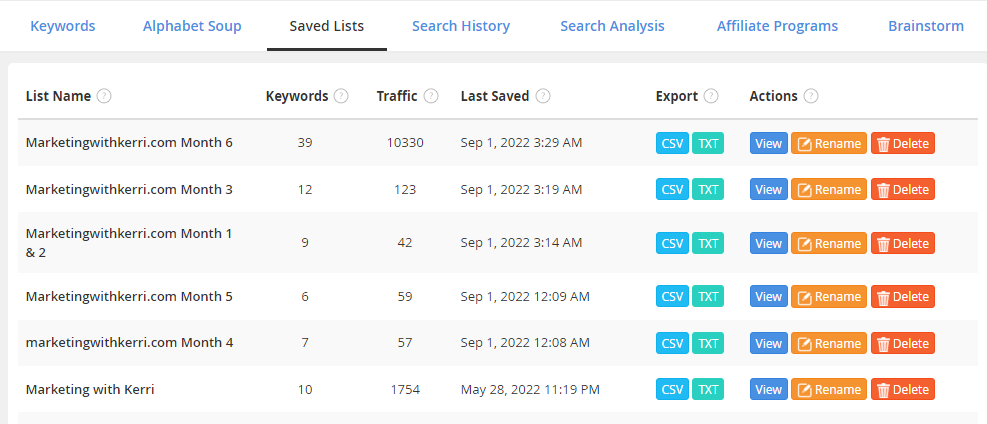Rename the Marketingwithkerri.com Month 5 list
Image resolution: width=987 pixels, height=424 pixels.
(x=829, y=296)
